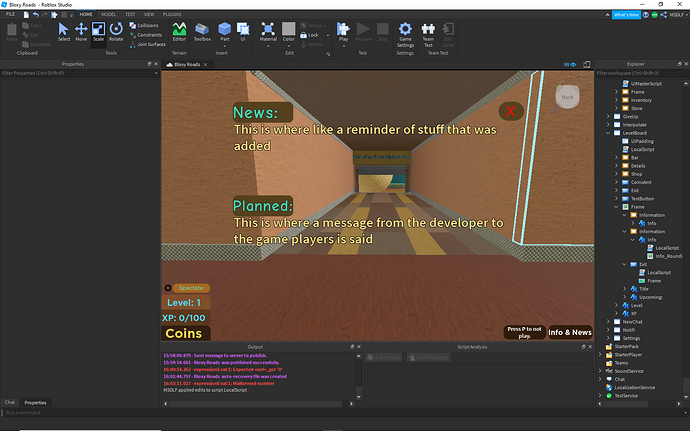The image size is (690, 431).
Task: Click the Play test icon
Action: click(343, 29)
